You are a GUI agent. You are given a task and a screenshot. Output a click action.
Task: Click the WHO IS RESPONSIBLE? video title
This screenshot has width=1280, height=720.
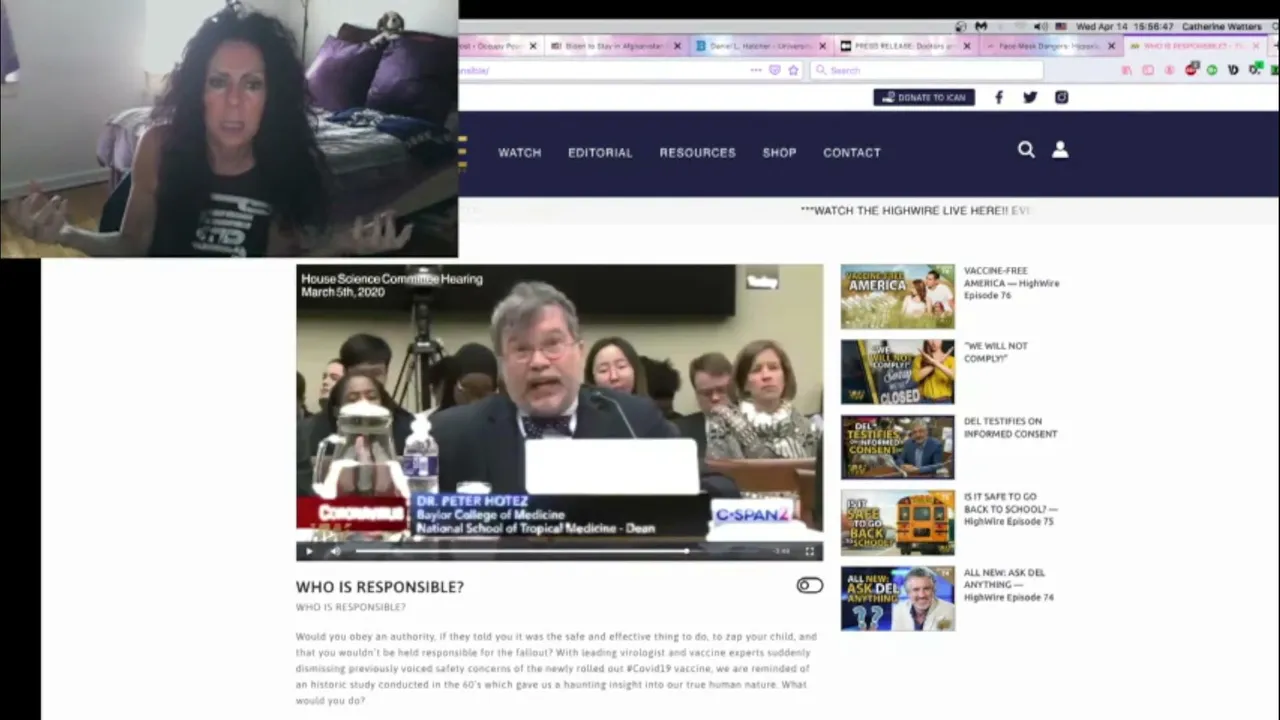380,587
